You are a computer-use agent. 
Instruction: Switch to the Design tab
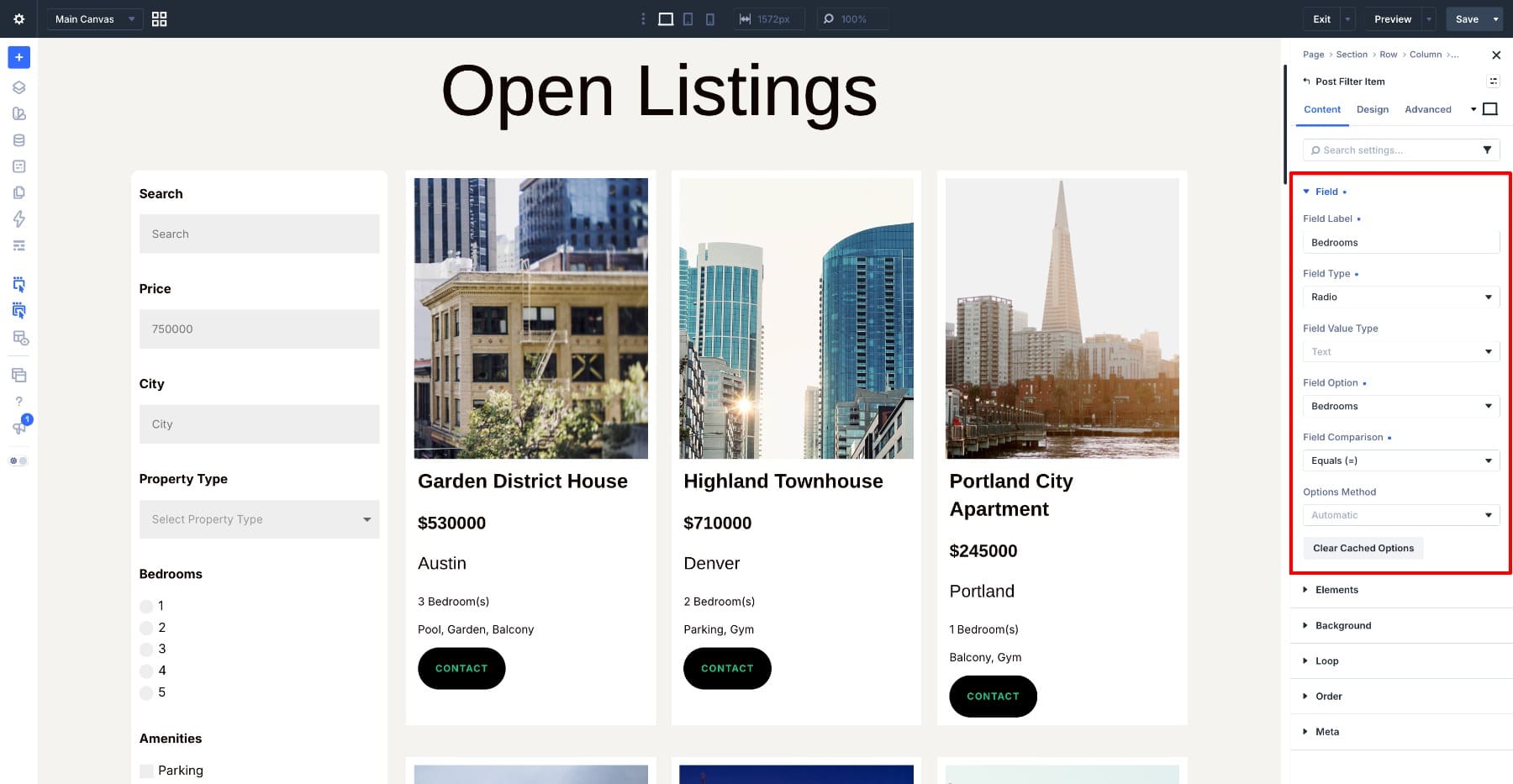pyautogui.click(x=1373, y=109)
